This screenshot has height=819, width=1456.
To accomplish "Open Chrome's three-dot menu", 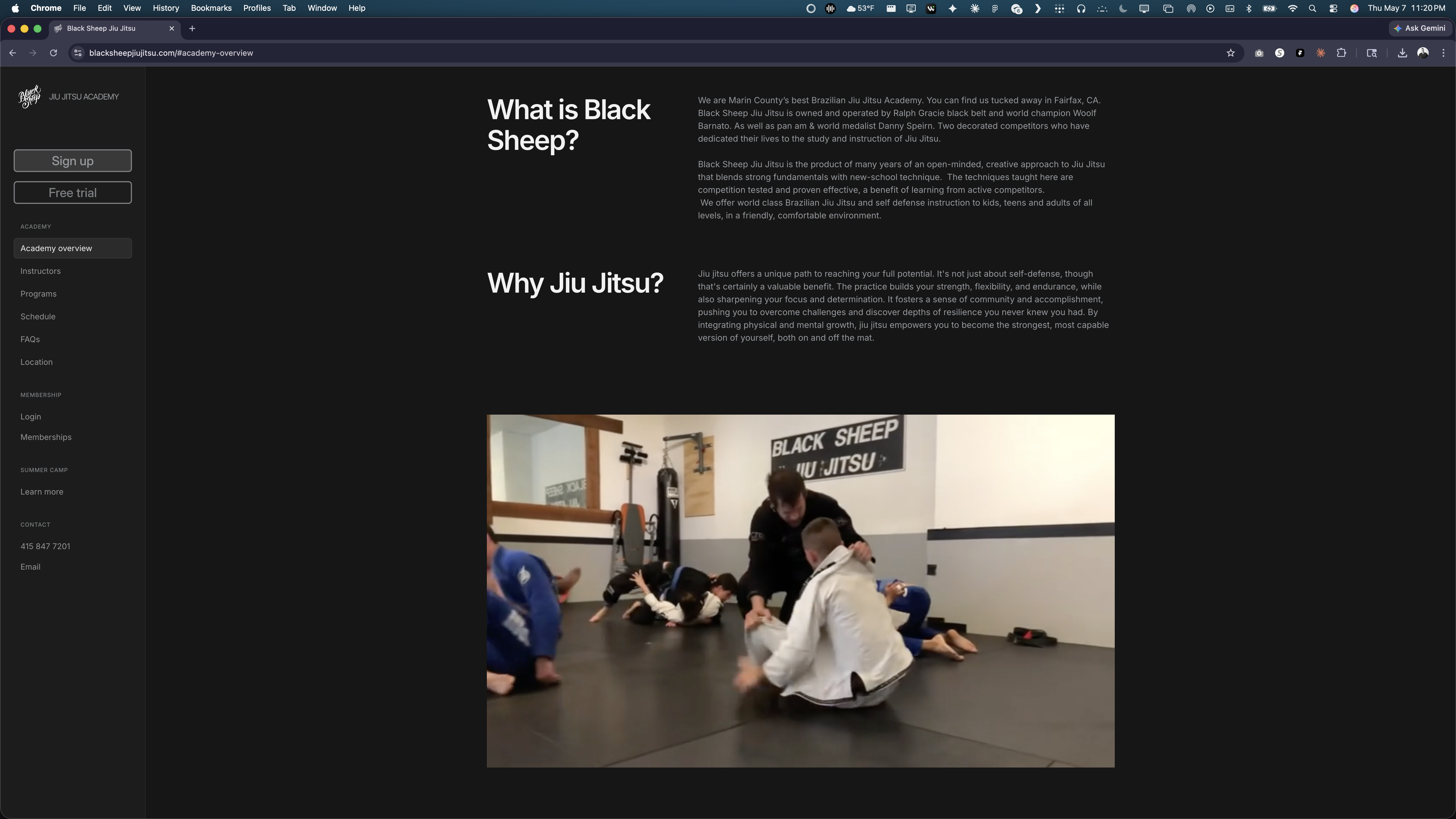I will [x=1443, y=53].
